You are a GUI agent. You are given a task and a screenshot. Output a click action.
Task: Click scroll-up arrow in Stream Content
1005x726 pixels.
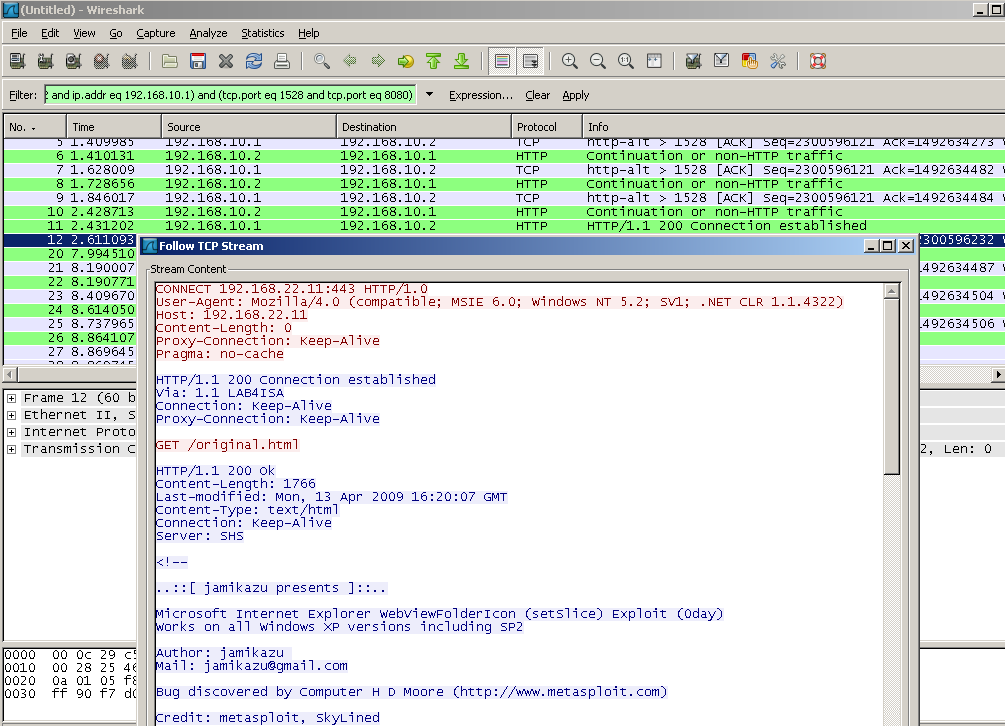892,292
